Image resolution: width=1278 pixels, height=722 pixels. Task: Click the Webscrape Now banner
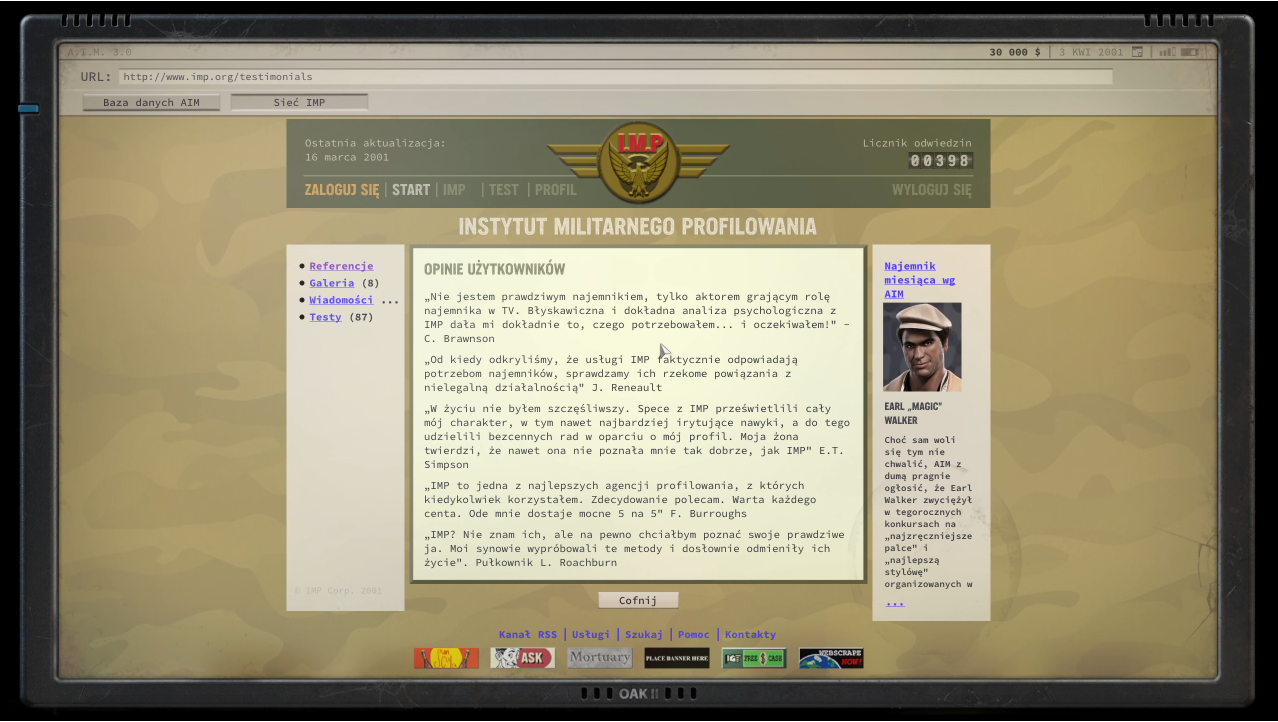pos(831,658)
